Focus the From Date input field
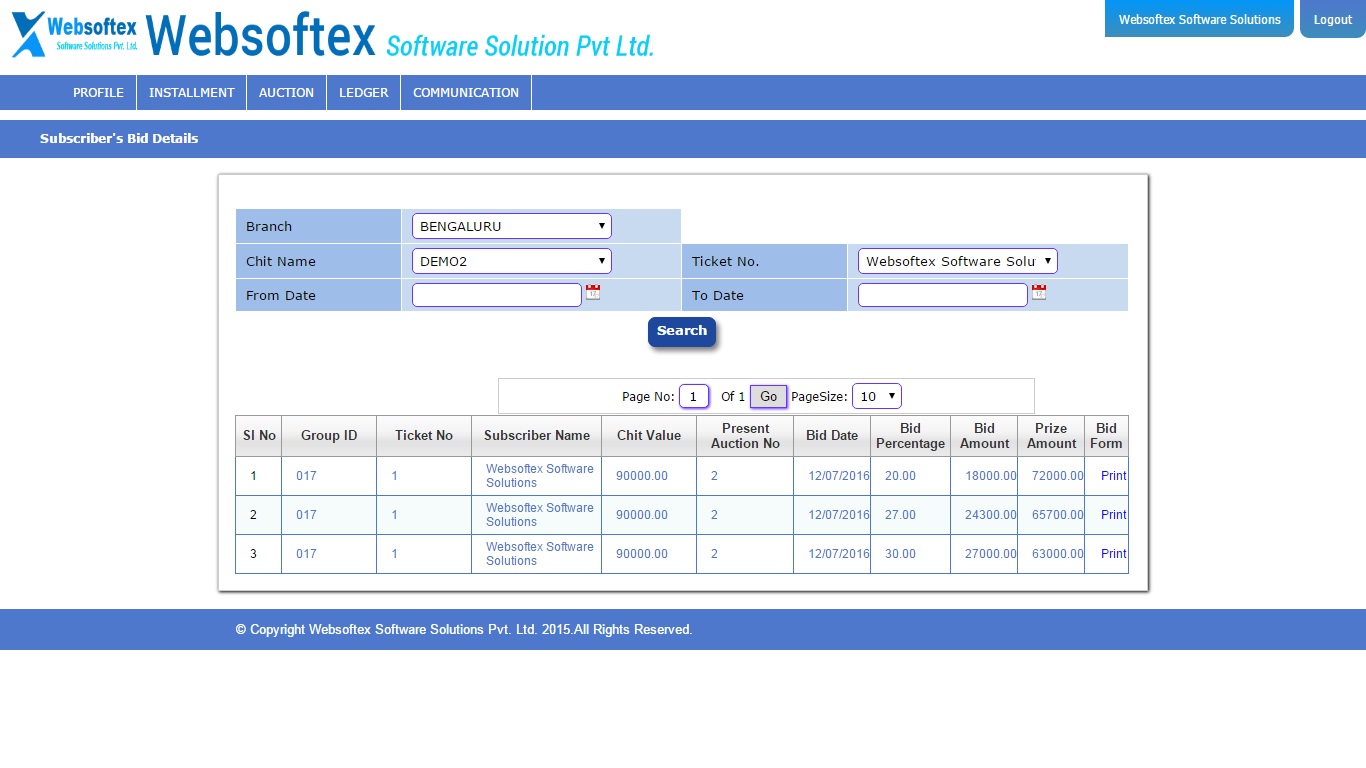 [497, 295]
